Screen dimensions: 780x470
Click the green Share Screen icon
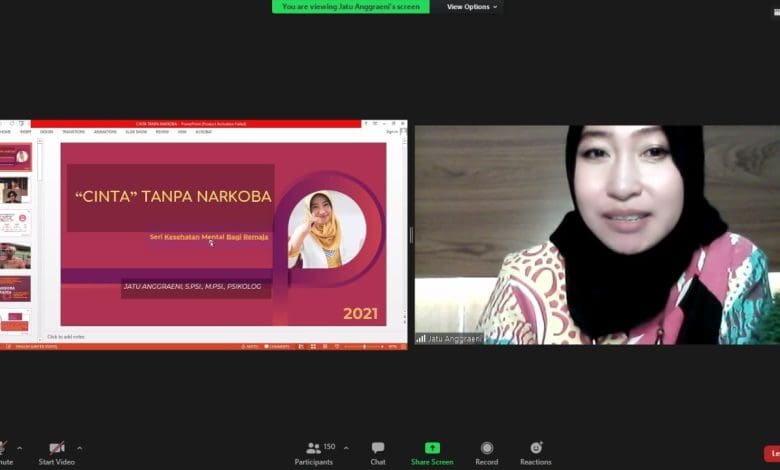point(432,448)
